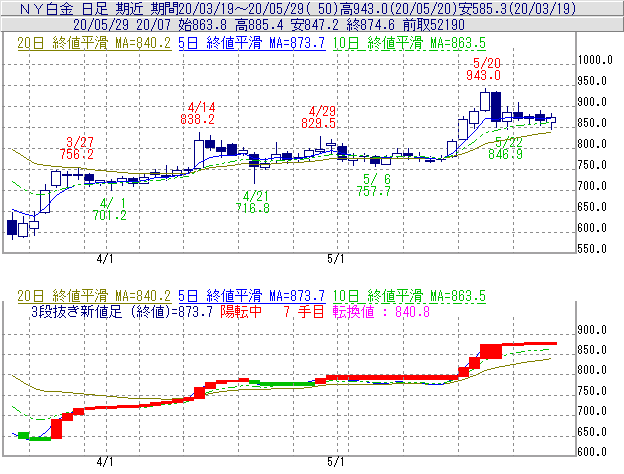Click the 5/1 date label under lower chart
The width and height of the screenshot is (624, 474).
click(x=335, y=462)
